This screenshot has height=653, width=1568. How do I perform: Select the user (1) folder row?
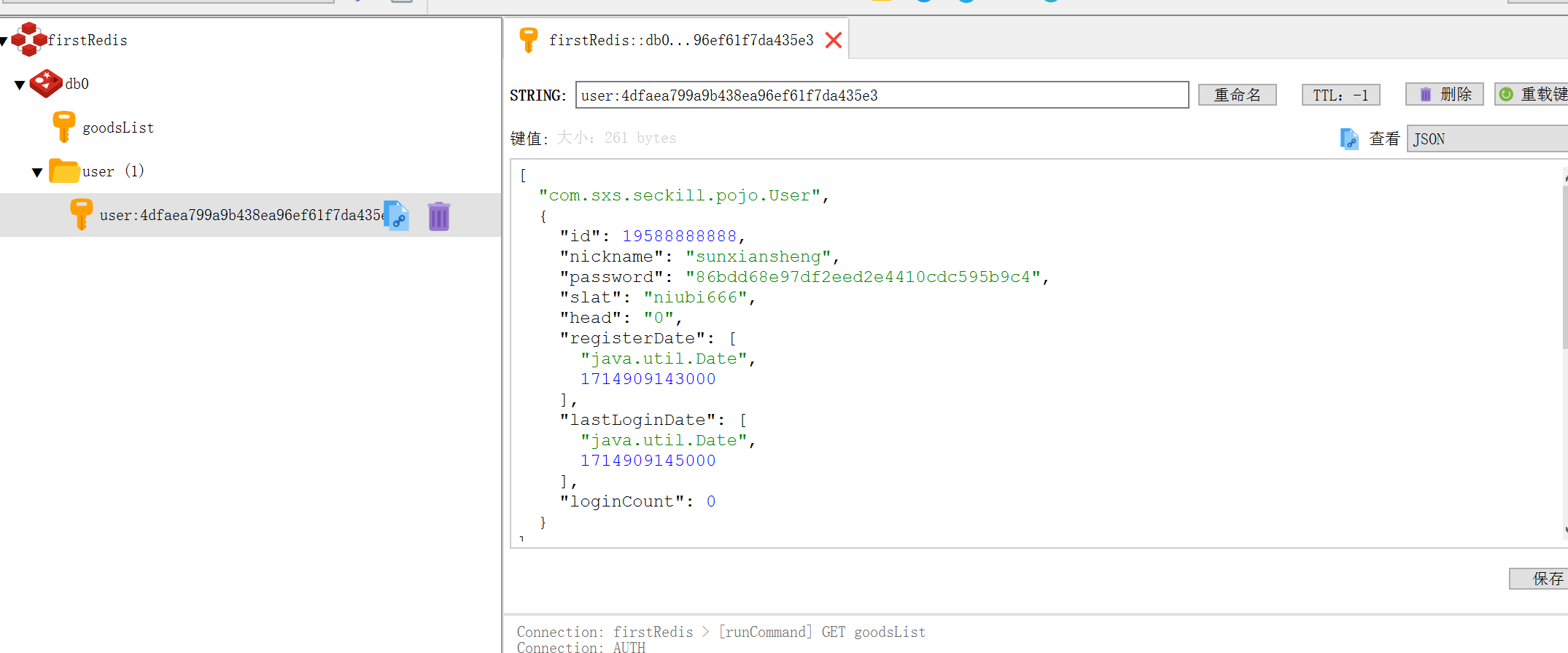[250, 171]
